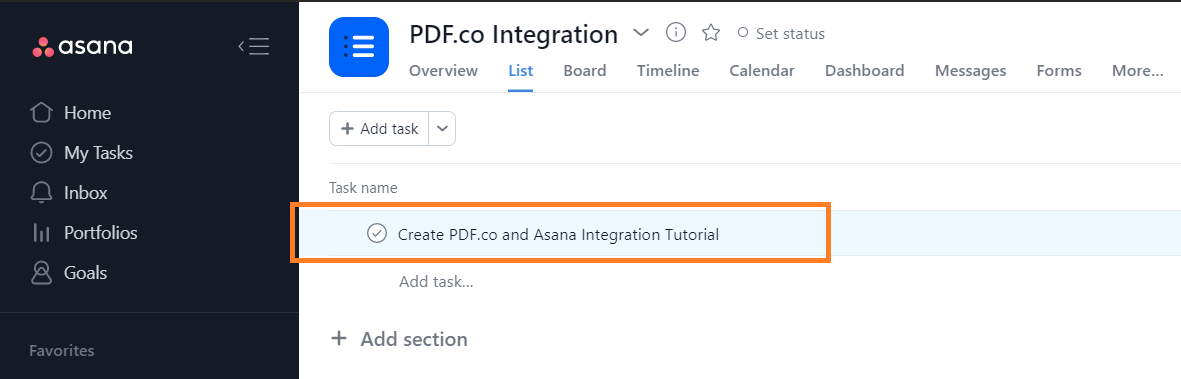Switch to the Overview tab
This screenshot has width=1181, height=379.
click(443, 71)
